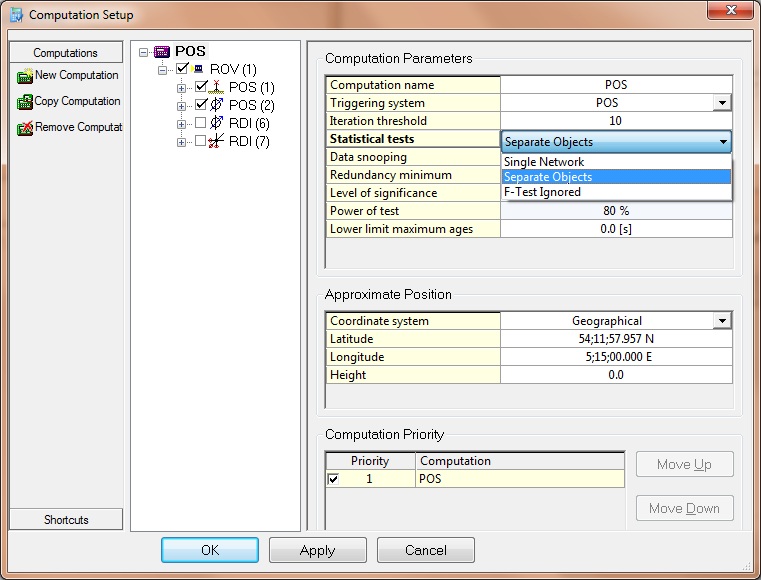Click the POS (2) gyro icon
The image size is (761, 580).
[x=216, y=105]
